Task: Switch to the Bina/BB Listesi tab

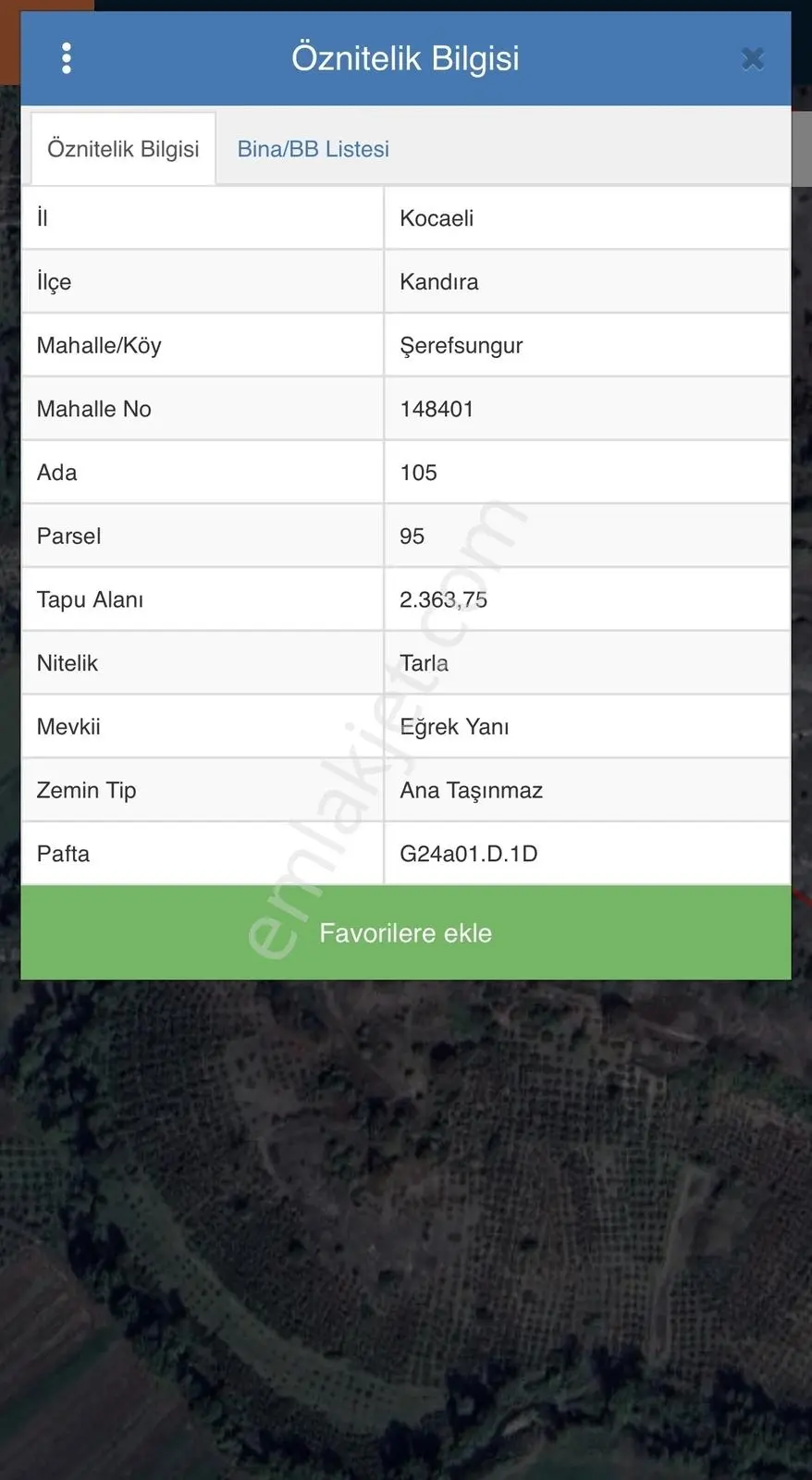Action: (313, 149)
